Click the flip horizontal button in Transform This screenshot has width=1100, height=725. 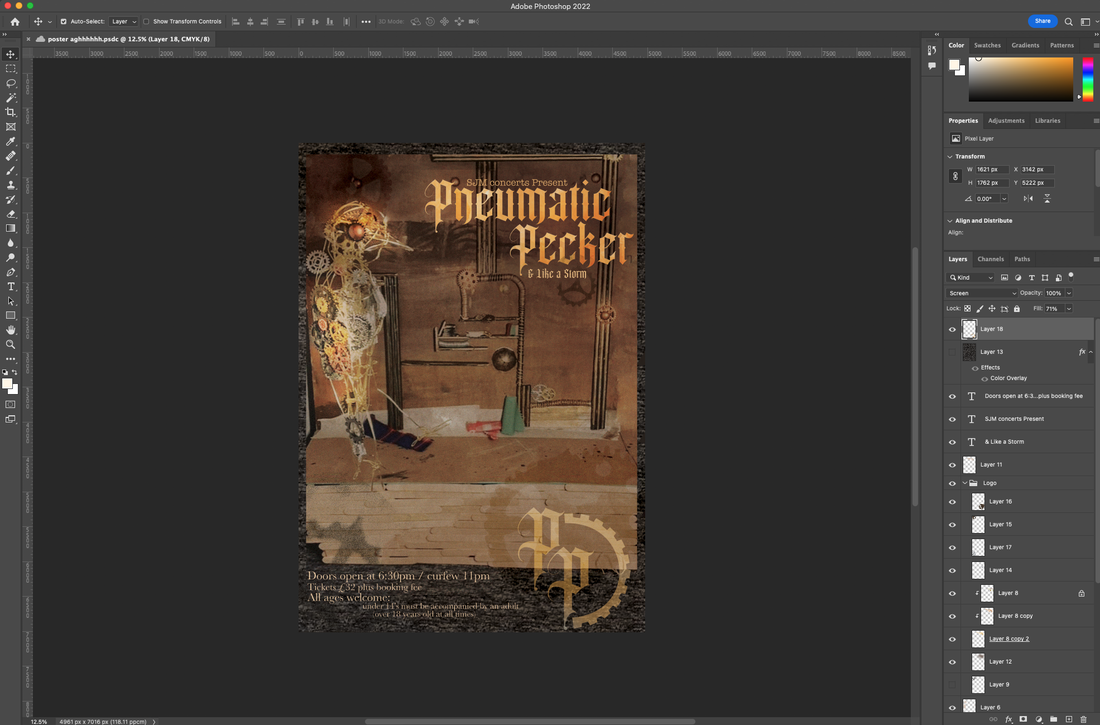pyautogui.click(x=1028, y=199)
